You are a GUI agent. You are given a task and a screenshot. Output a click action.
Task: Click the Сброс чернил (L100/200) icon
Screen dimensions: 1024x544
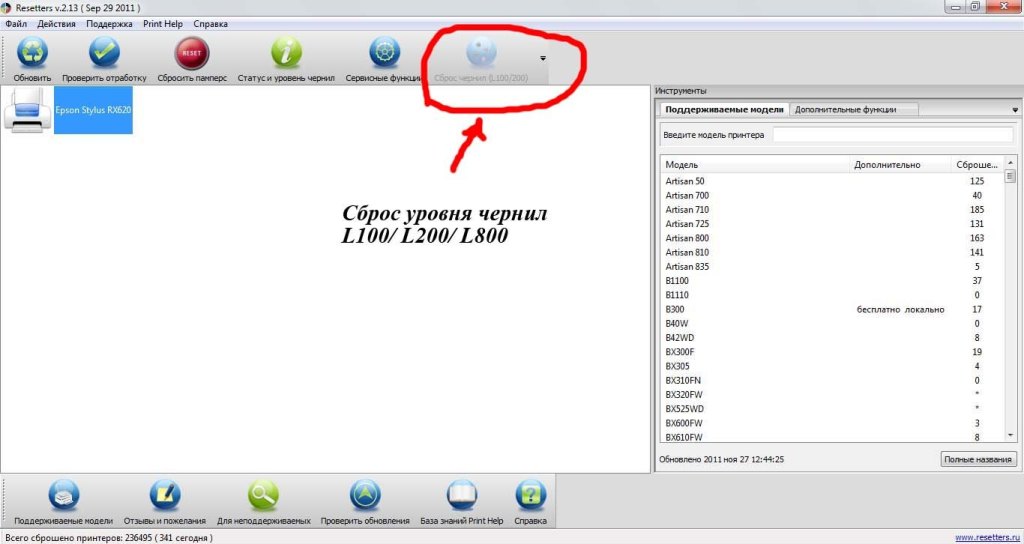[x=481, y=53]
